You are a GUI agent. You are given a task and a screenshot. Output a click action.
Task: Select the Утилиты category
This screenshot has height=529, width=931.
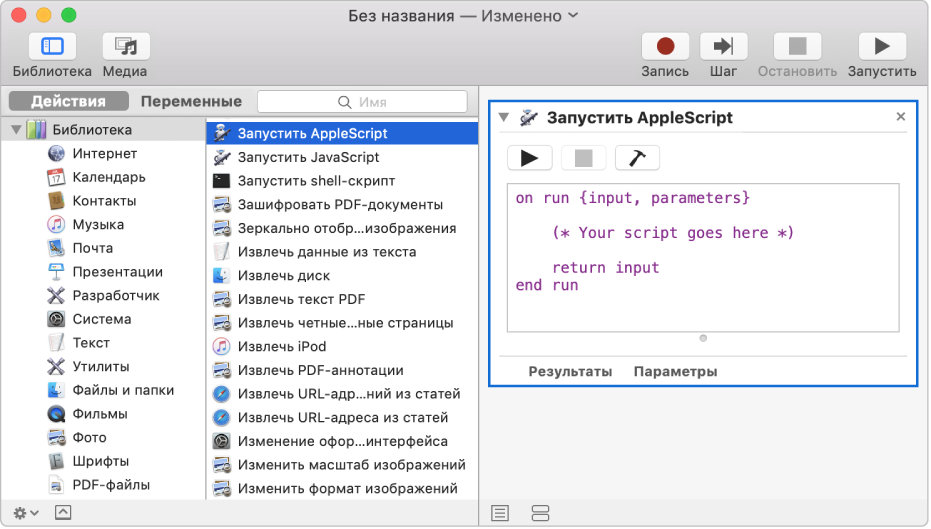click(x=104, y=367)
